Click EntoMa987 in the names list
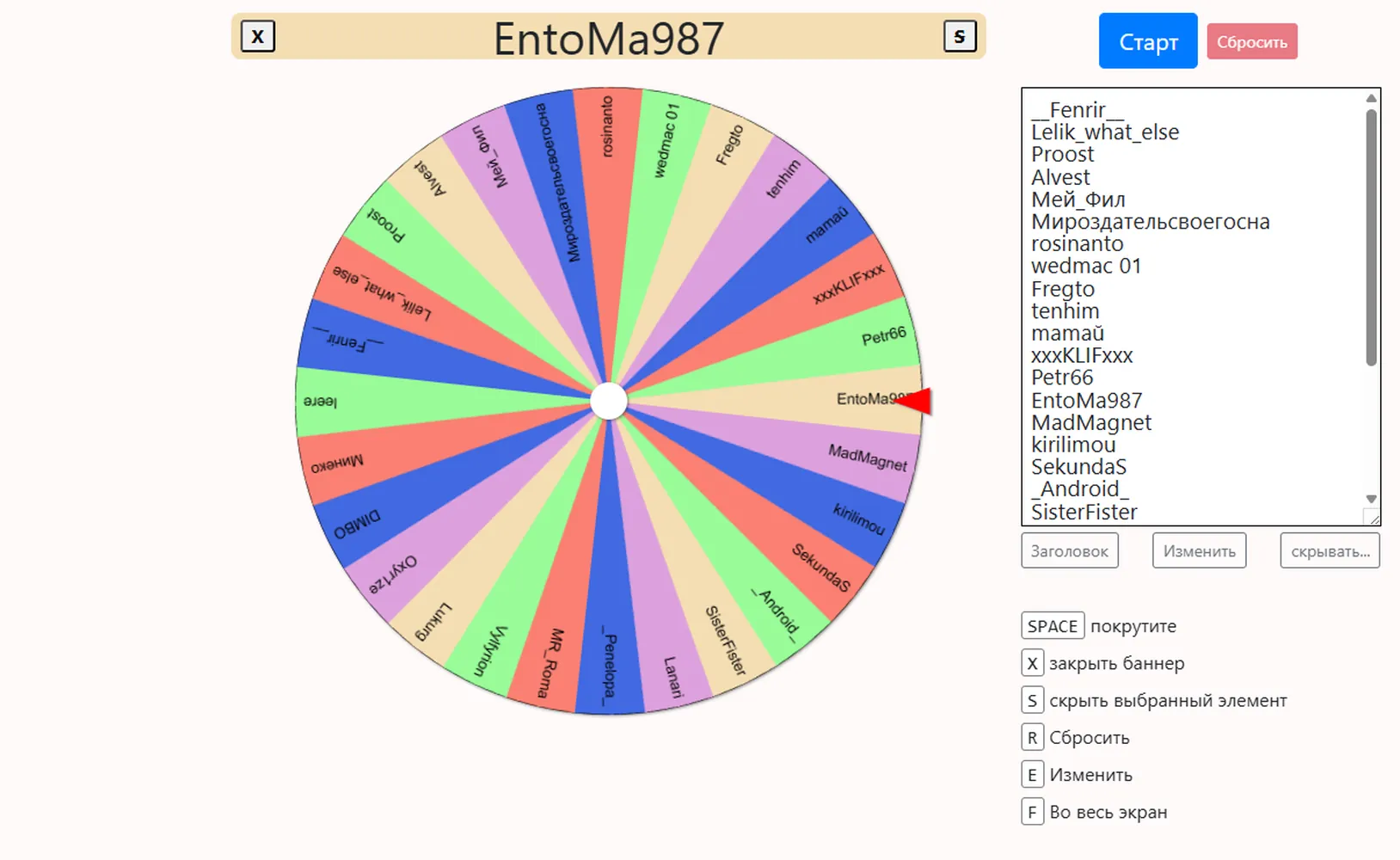Viewport: 1400px width, 860px height. pos(1087,401)
